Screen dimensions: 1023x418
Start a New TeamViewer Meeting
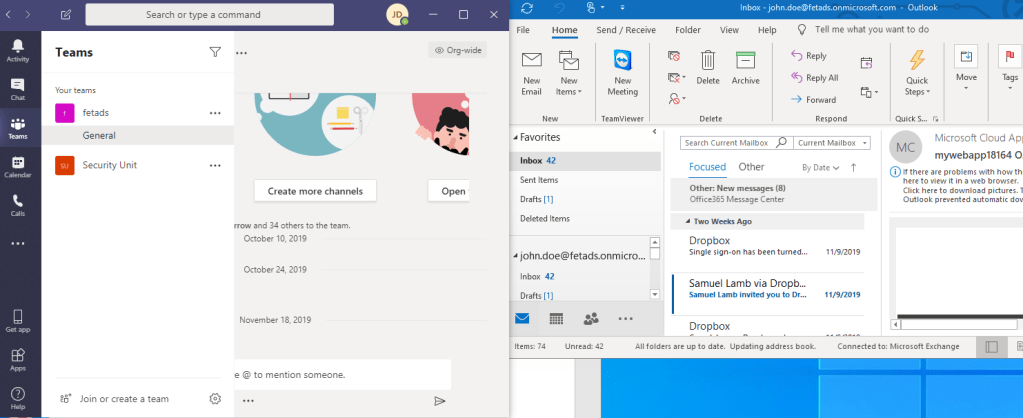[623, 73]
